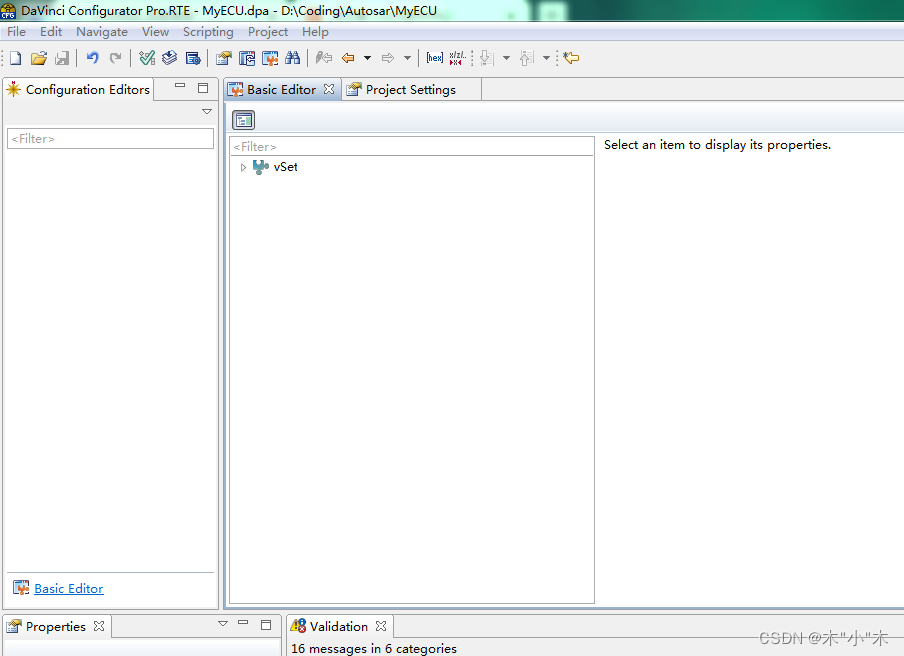Open Basic Editor from the toolbar icon
Viewport: 904px width, 656px height.
pyautogui.click(x=270, y=58)
